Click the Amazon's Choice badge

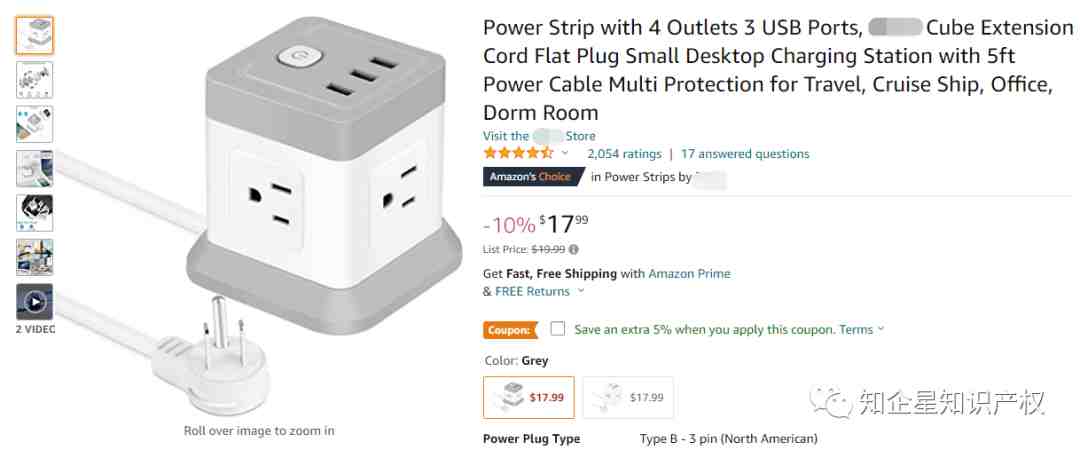(532, 176)
